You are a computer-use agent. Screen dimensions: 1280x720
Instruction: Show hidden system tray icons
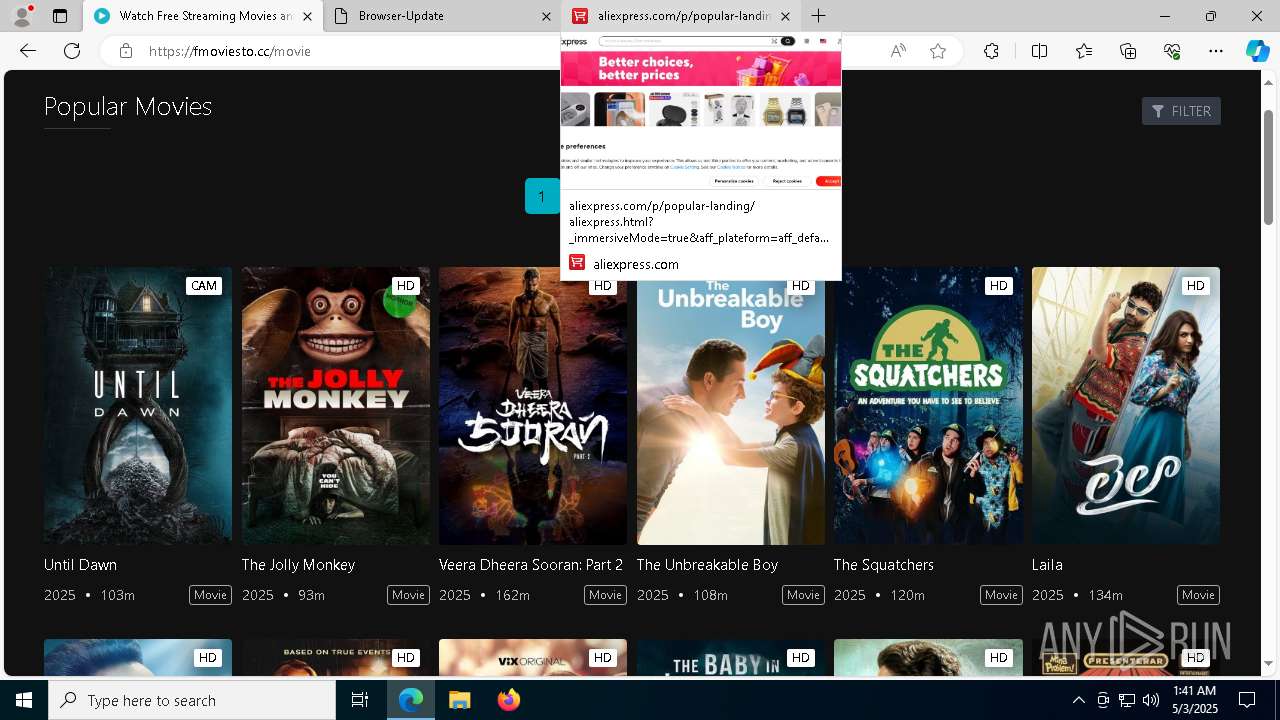[1078, 700]
